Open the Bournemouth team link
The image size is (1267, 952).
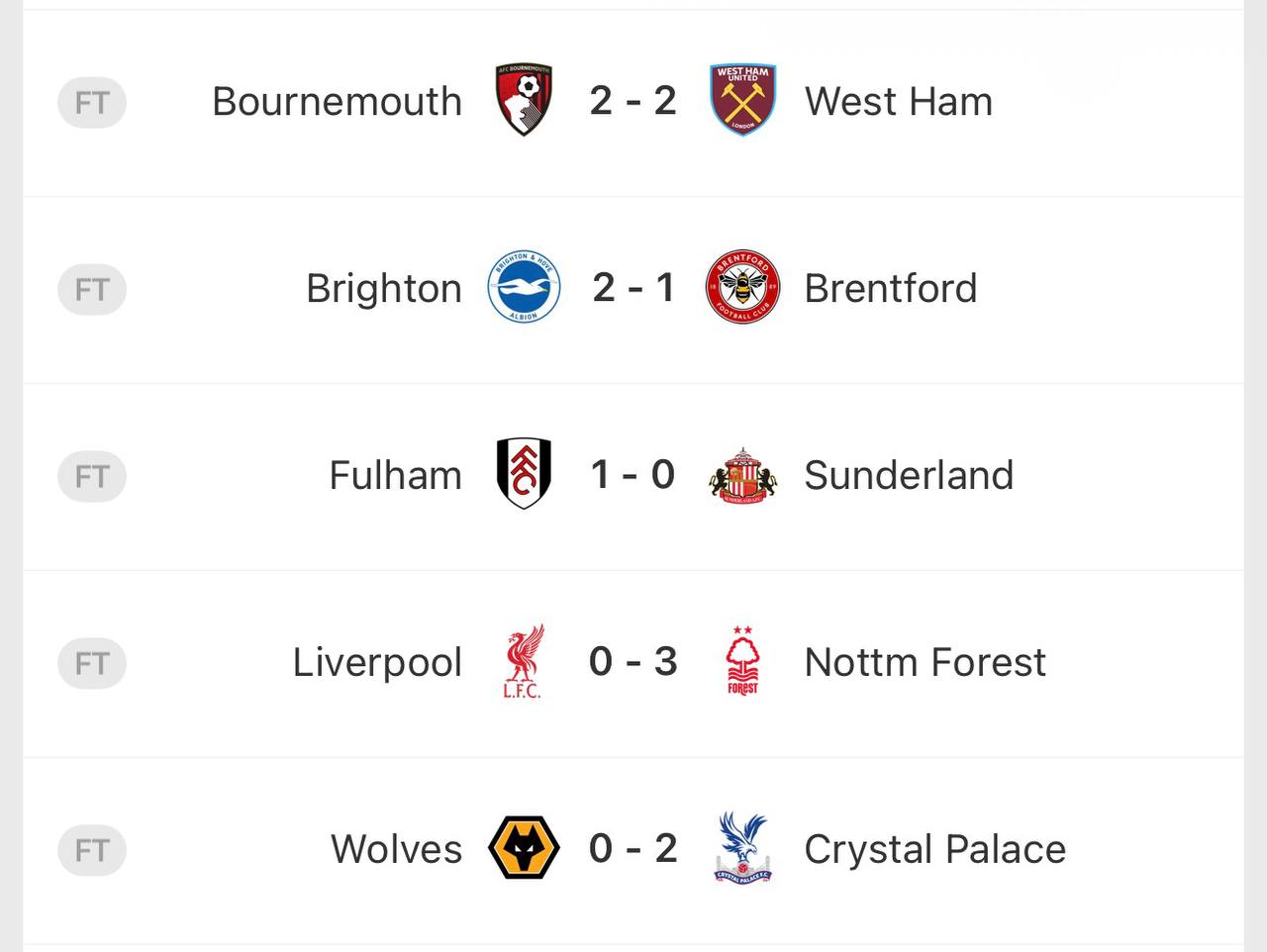tap(337, 101)
